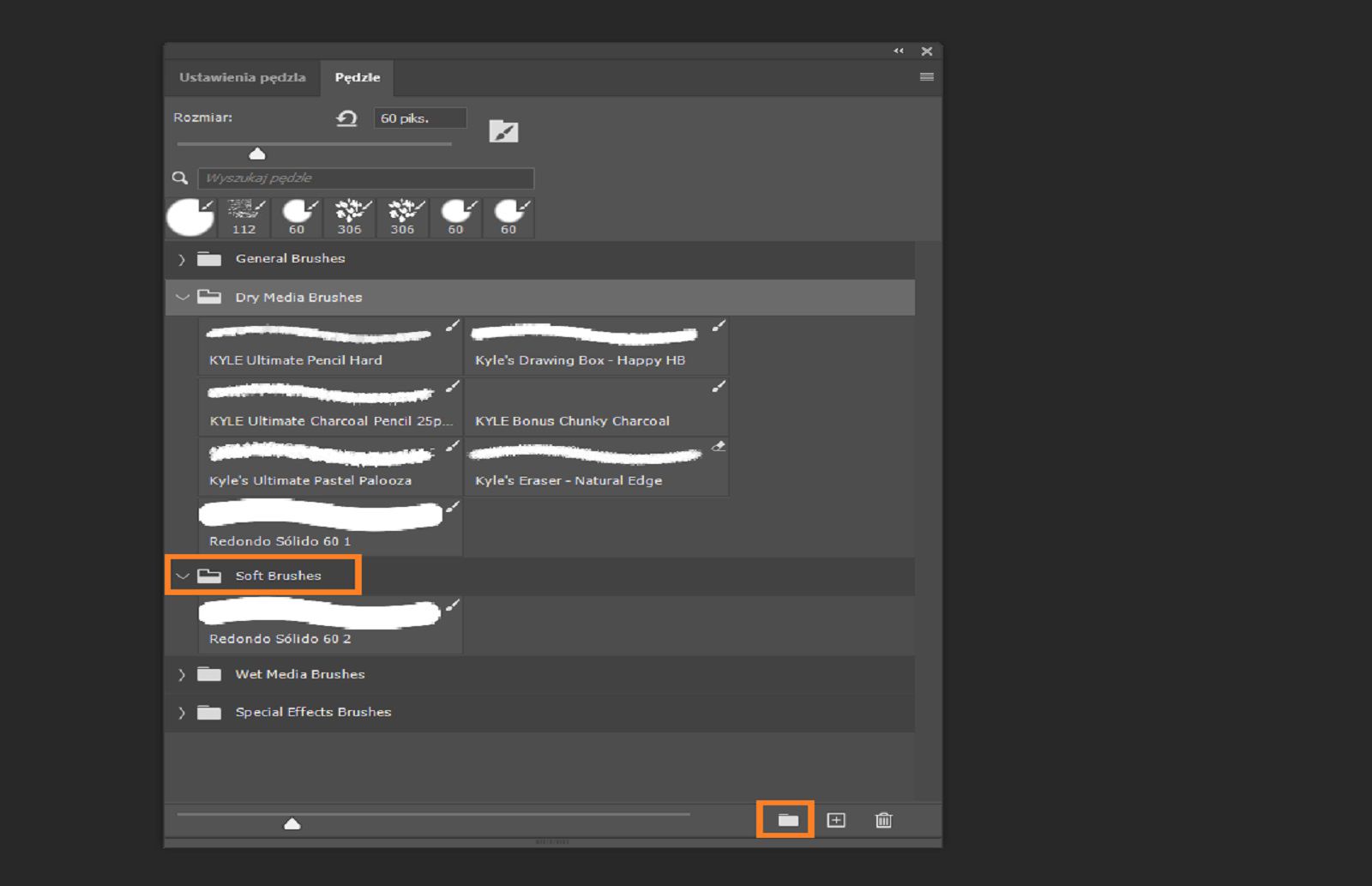1372x886 pixels.
Task: Switch to the Ustawienia pędzla tab
Action: pos(242,77)
